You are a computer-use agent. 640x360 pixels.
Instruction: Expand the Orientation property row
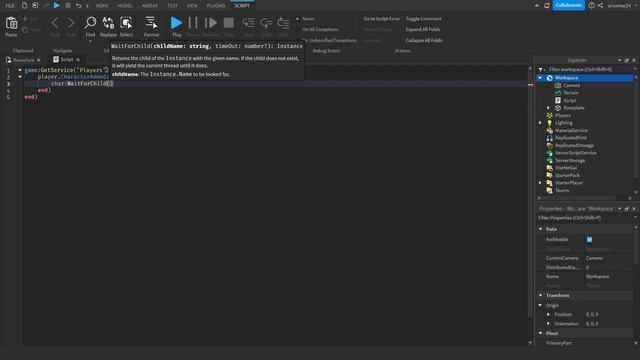549,324
